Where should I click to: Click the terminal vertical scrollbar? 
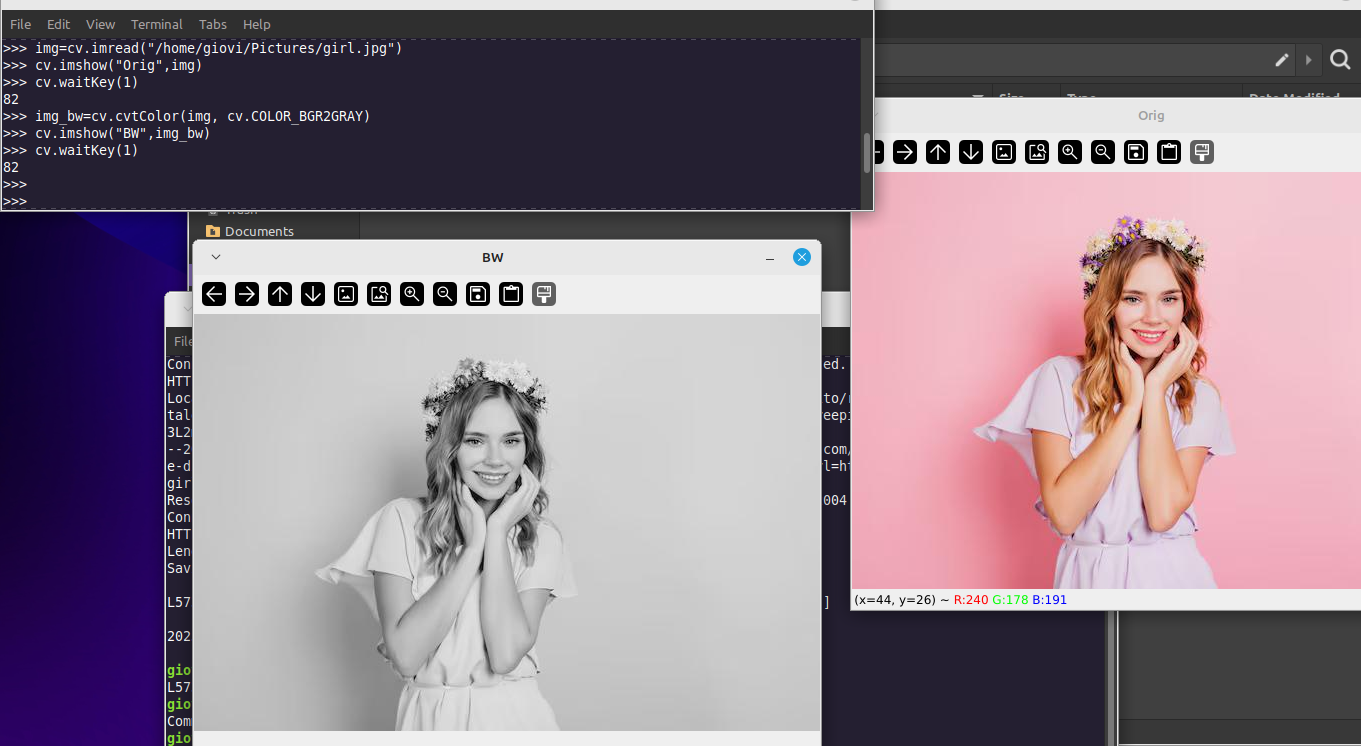coord(866,152)
